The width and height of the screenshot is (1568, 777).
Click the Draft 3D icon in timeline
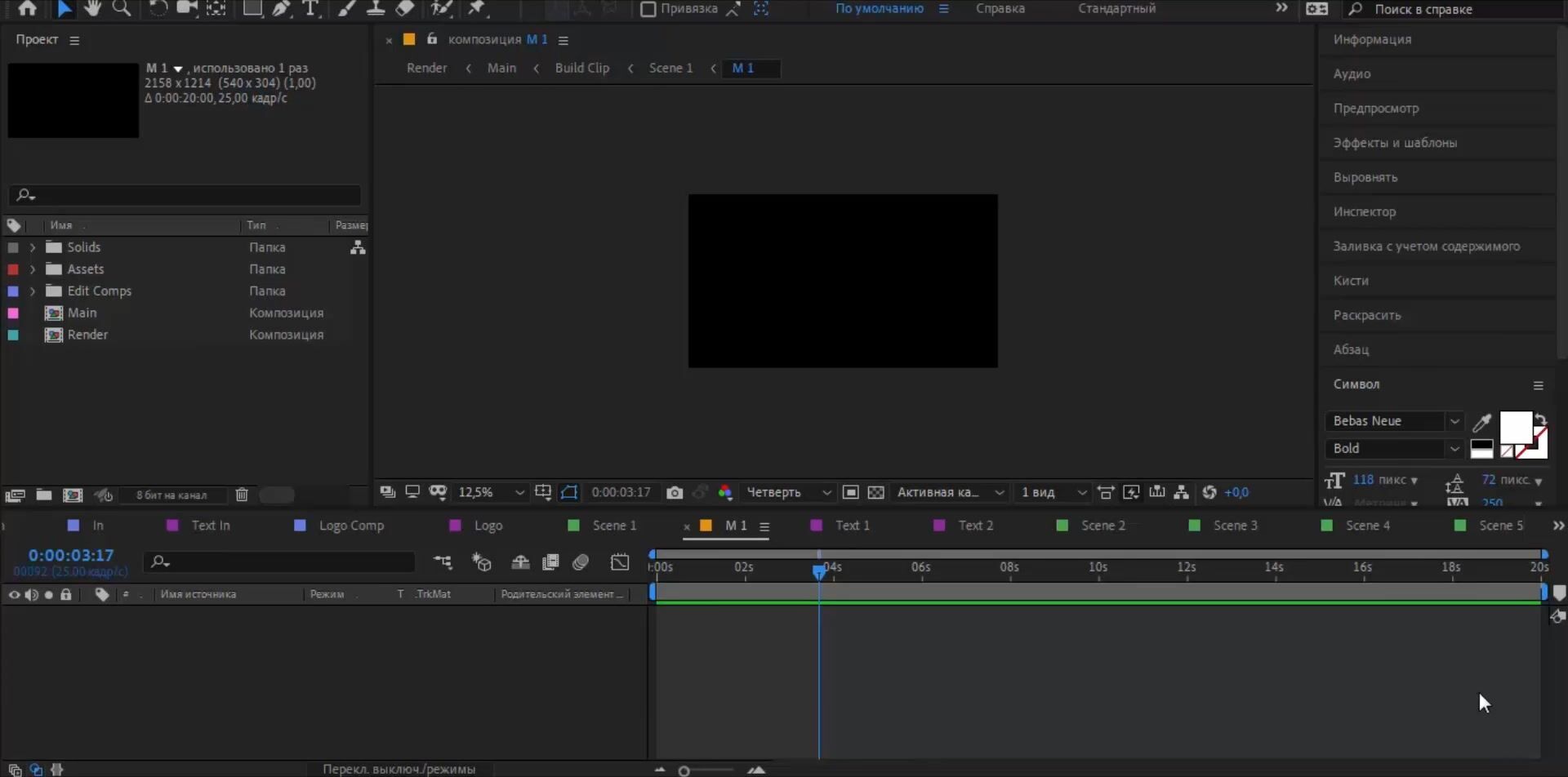tap(482, 562)
